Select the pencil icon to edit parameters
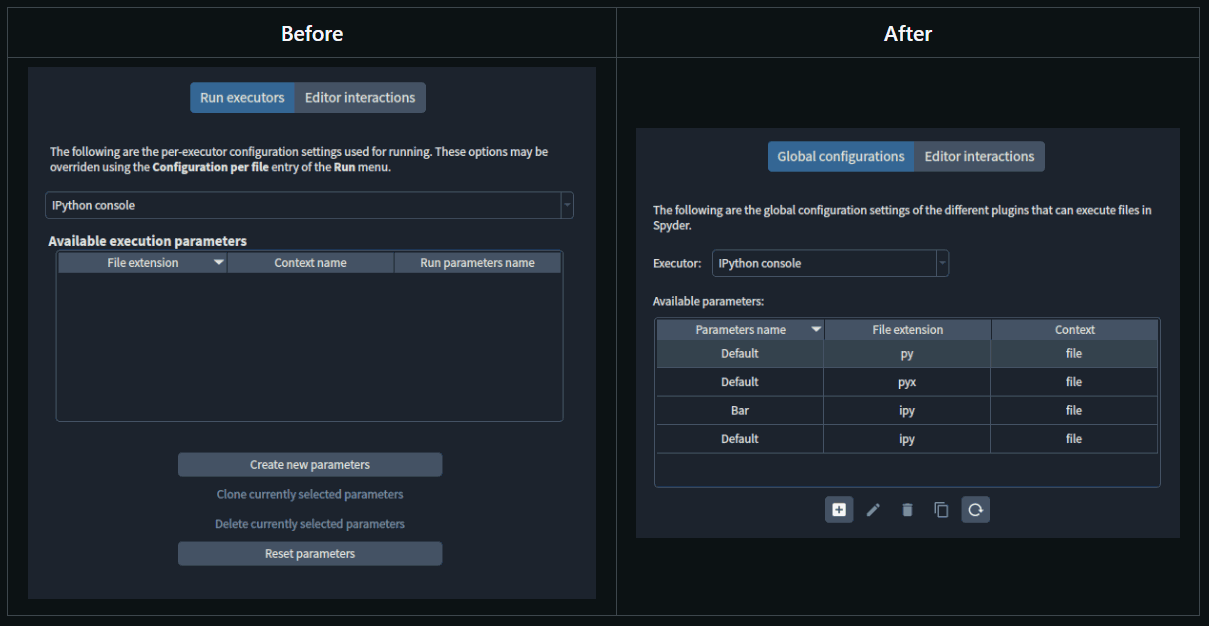The height and width of the screenshot is (626, 1209). tap(873, 509)
